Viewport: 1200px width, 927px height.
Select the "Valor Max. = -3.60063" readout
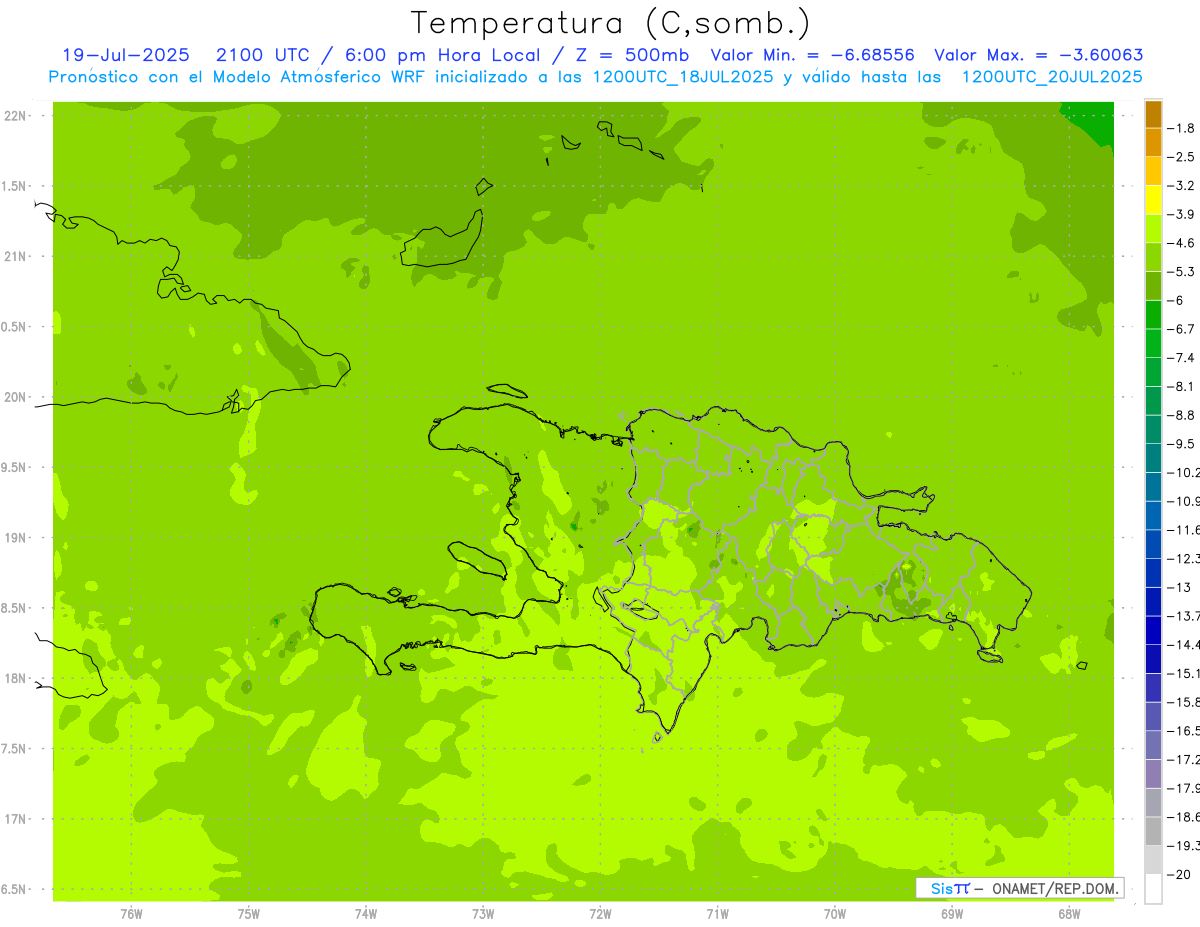[1039, 55]
